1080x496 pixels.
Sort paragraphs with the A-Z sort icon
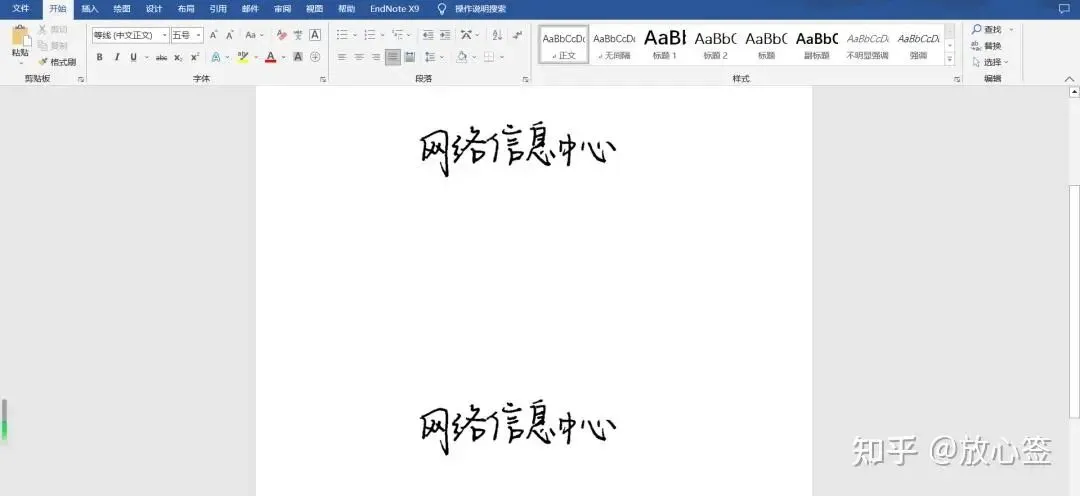497,35
